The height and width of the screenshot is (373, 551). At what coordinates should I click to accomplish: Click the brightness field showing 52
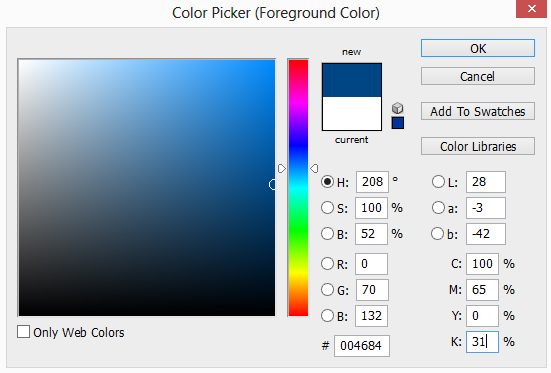(371, 233)
